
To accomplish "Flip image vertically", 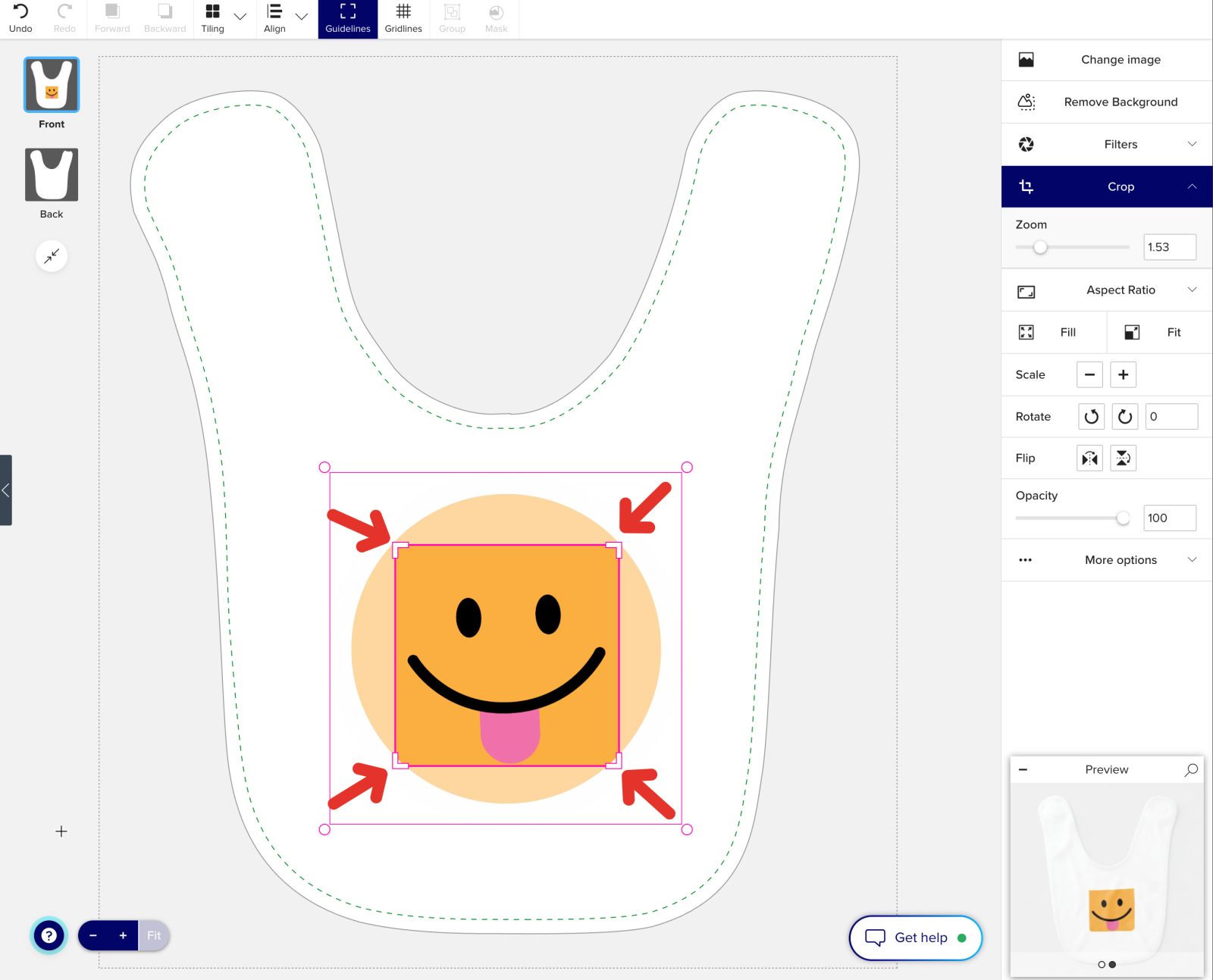I will (x=1123, y=458).
